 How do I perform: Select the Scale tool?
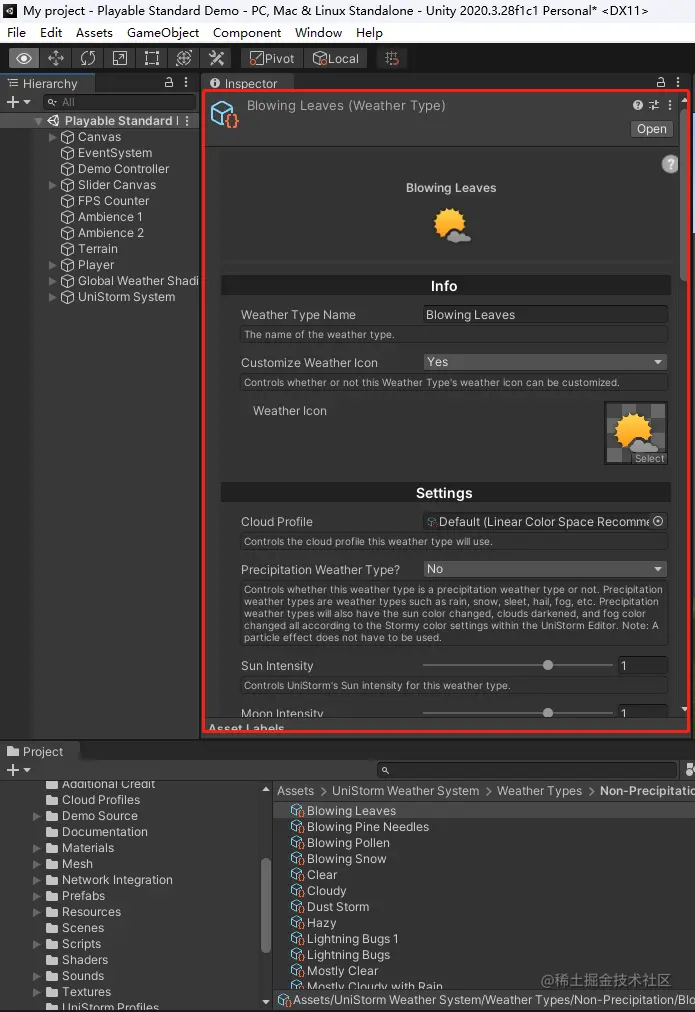(120, 59)
